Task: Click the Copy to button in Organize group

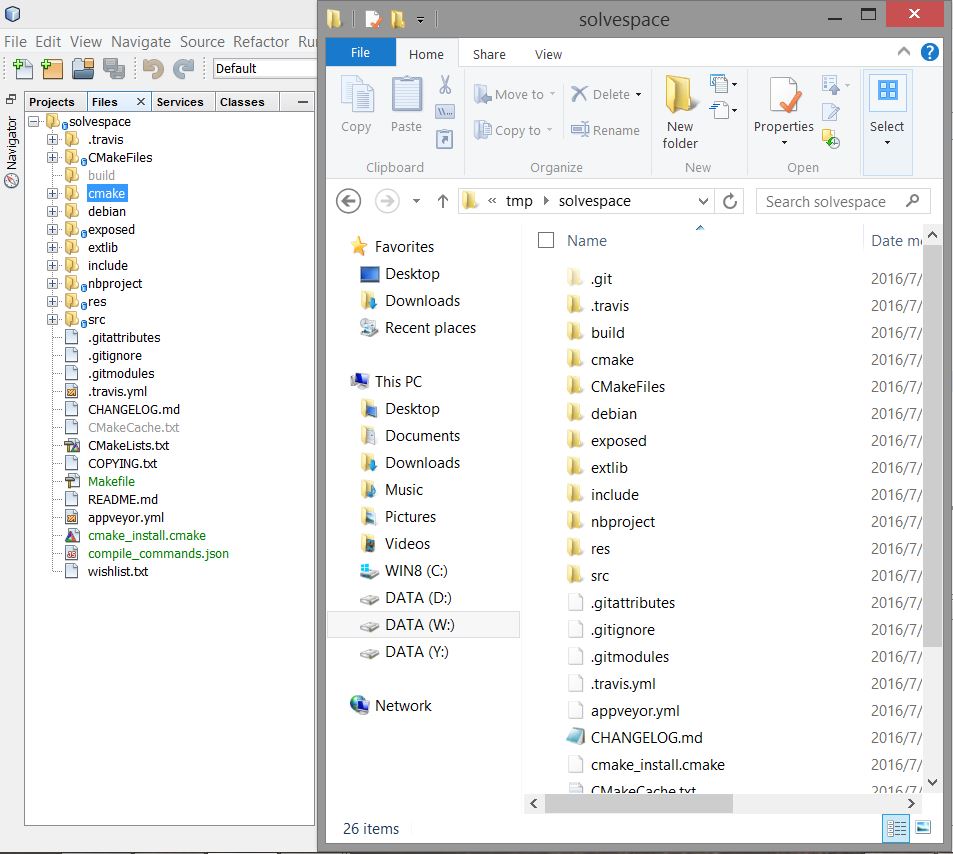Action: [512, 131]
